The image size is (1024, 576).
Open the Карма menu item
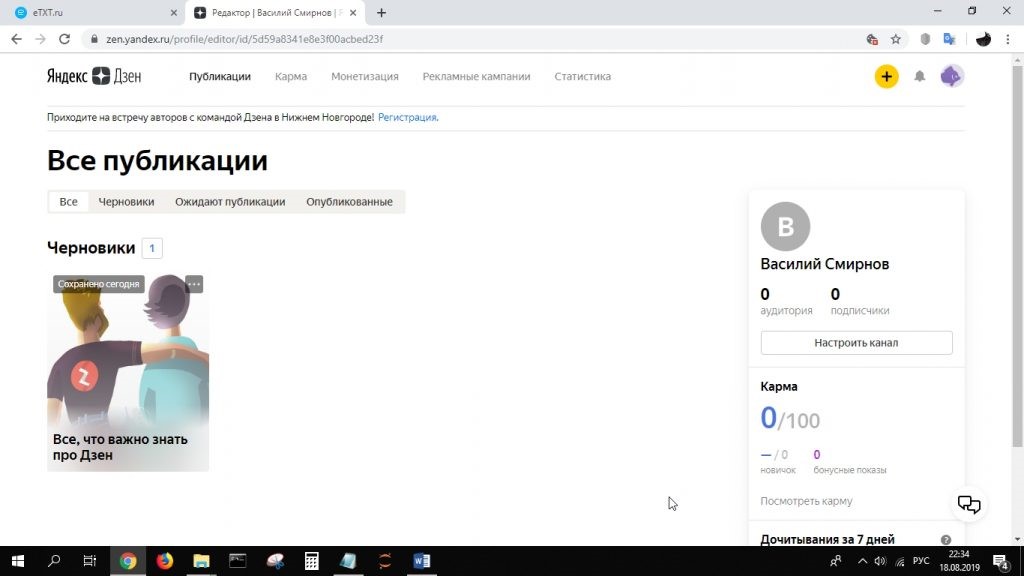(x=291, y=76)
